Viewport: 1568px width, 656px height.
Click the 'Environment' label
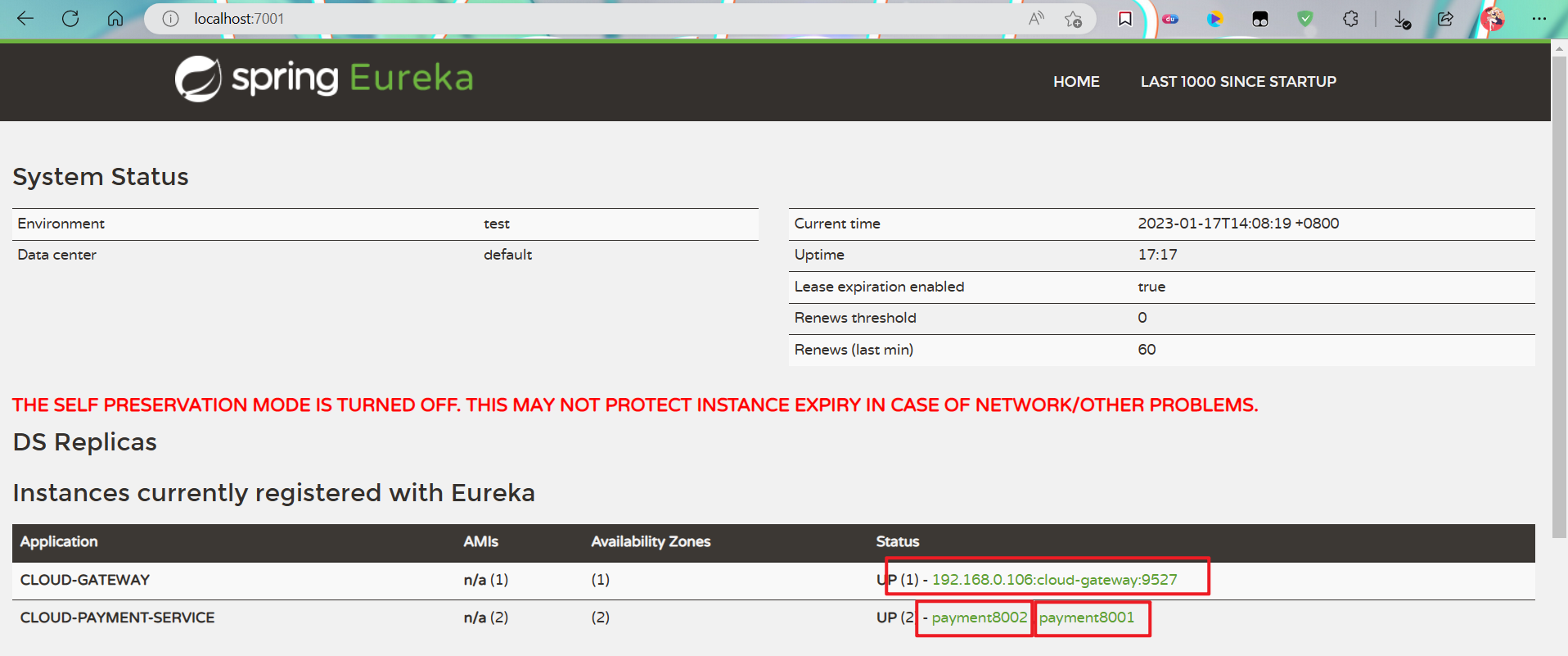pyautogui.click(x=61, y=224)
